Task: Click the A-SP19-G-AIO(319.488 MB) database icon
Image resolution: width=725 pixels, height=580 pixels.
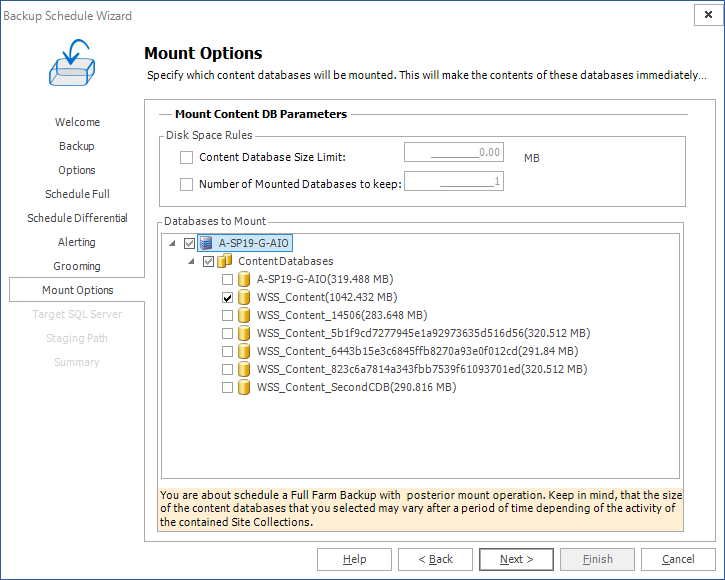Action: pyautogui.click(x=244, y=279)
